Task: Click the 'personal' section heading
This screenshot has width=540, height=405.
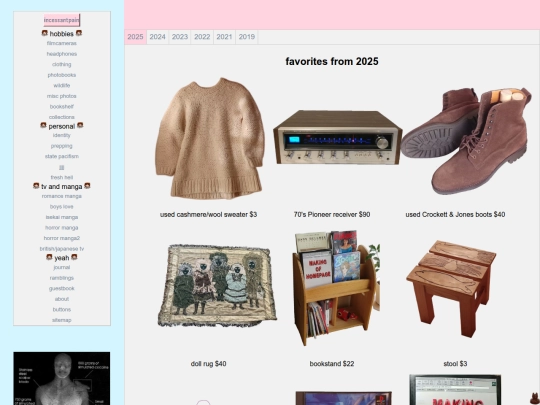Action: coord(62,126)
